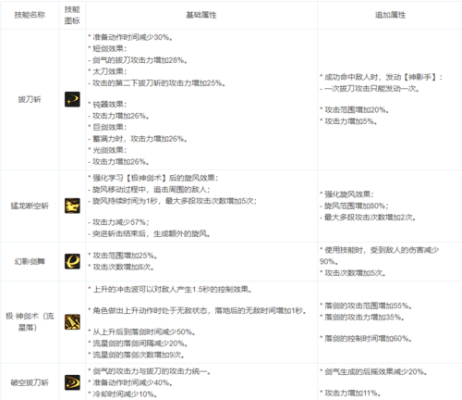Image resolution: width=462 pixels, height=400 pixels.
Task: Select the 追加属性 column header
Action: (390, 15)
